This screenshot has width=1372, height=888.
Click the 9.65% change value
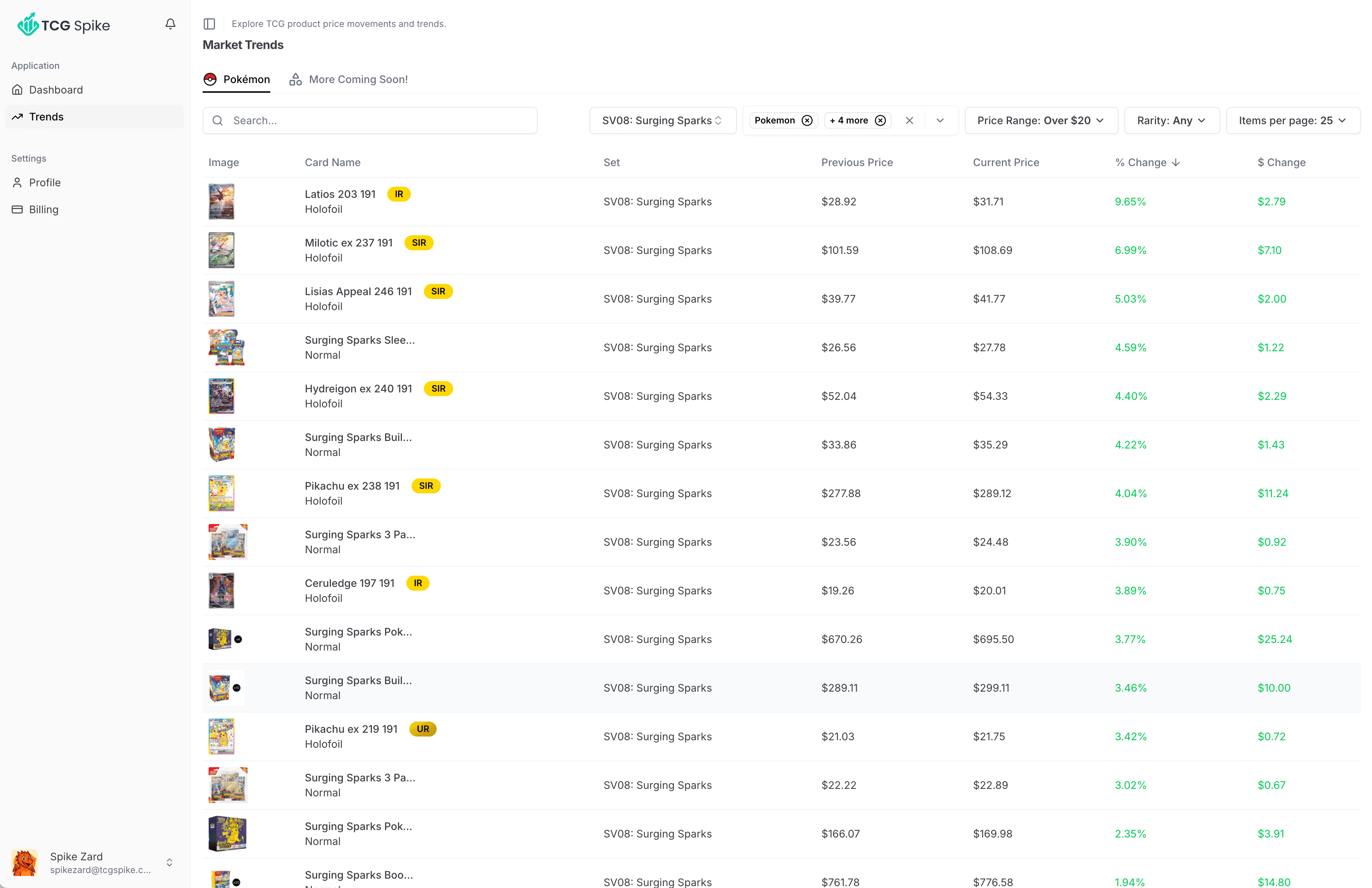tap(1130, 202)
